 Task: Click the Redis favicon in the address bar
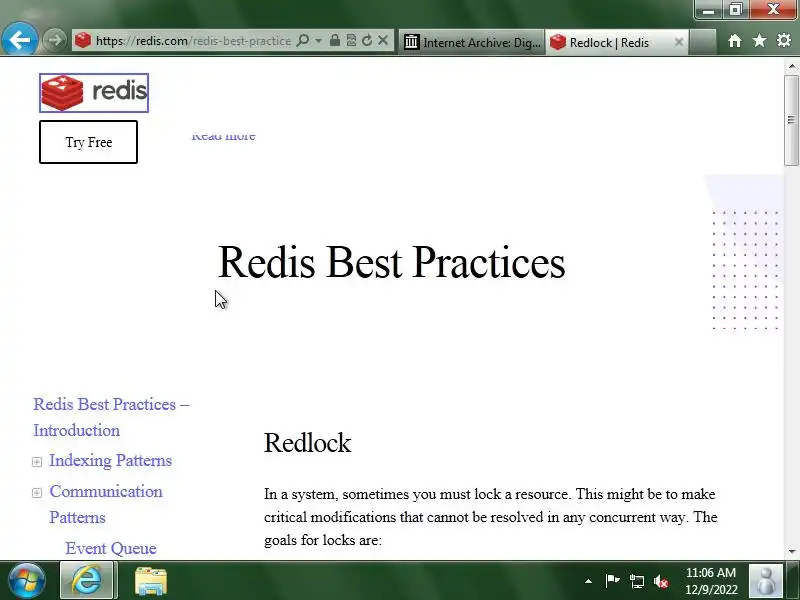pyautogui.click(x=83, y=40)
